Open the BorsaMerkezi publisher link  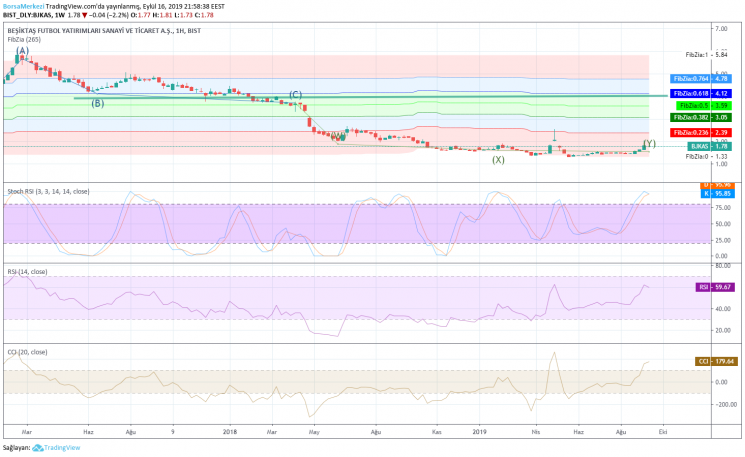(x=23, y=7)
